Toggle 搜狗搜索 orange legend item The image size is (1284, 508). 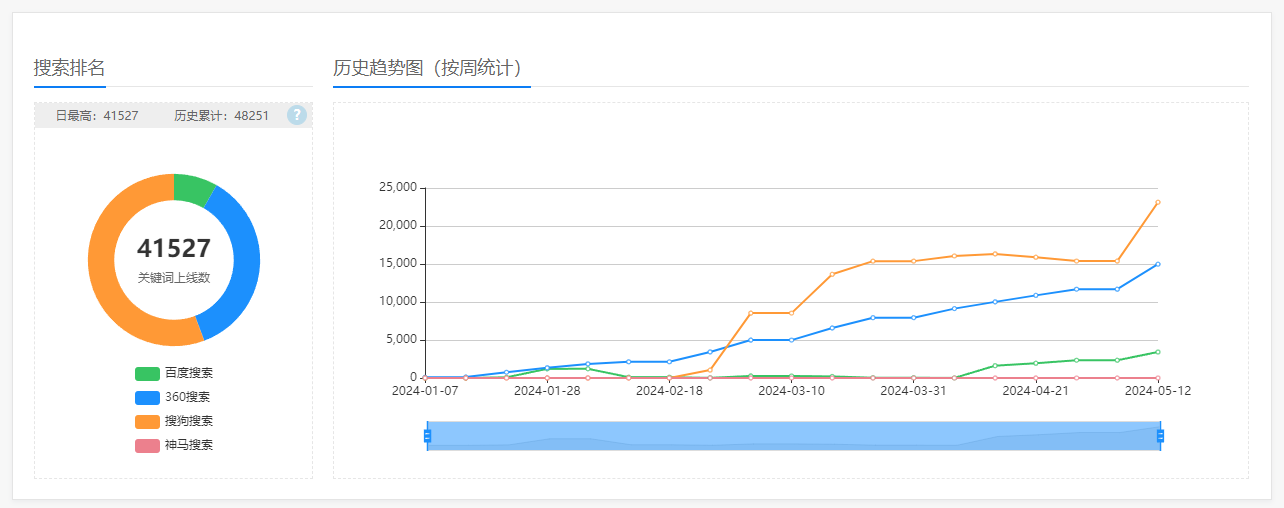click(x=174, y=421)
